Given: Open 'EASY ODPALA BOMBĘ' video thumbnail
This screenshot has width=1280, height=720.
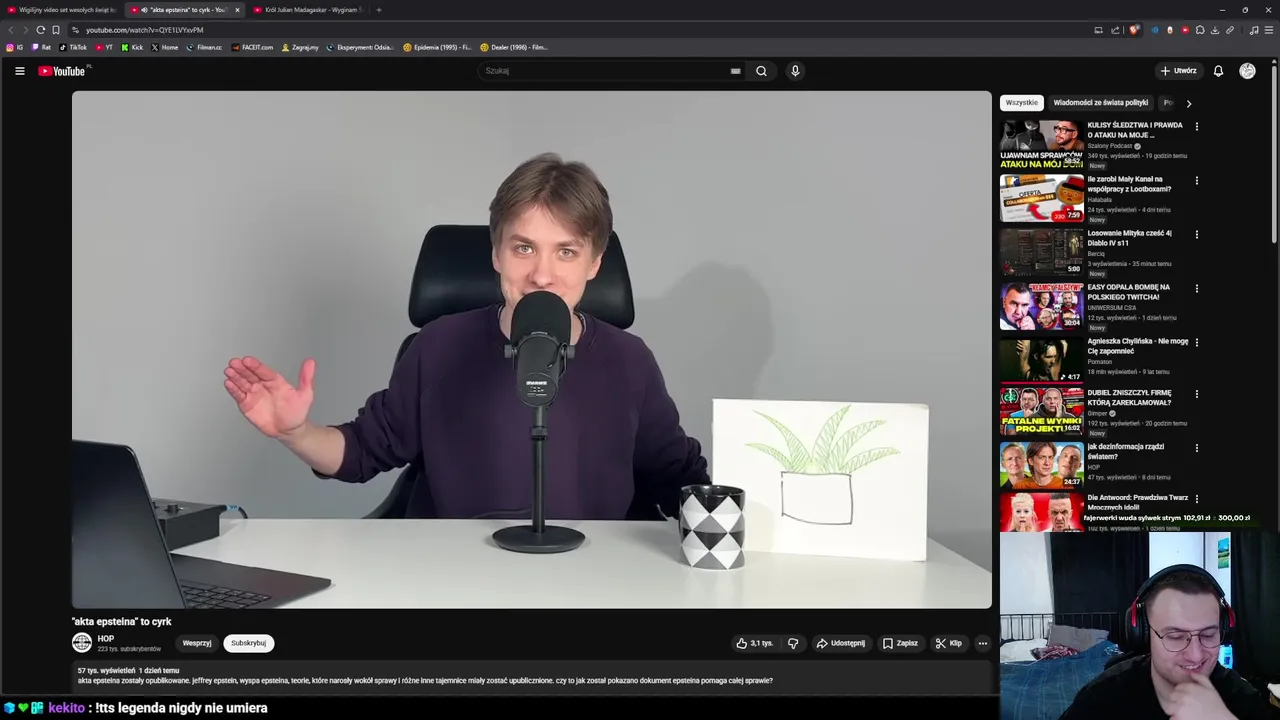Looking at the screenshot, I should click(1042, 306).
